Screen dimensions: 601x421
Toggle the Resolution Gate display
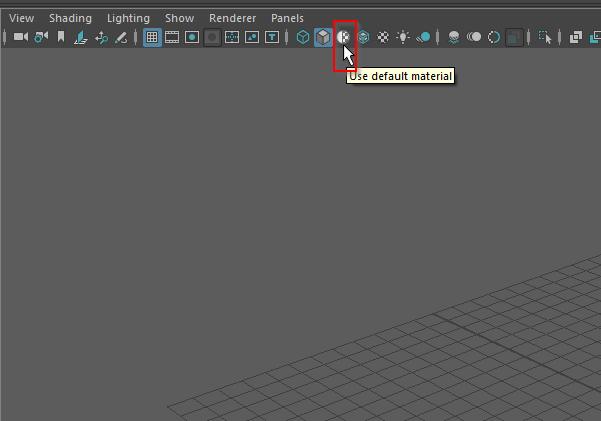pyautogui.click(x=192, y=37)
